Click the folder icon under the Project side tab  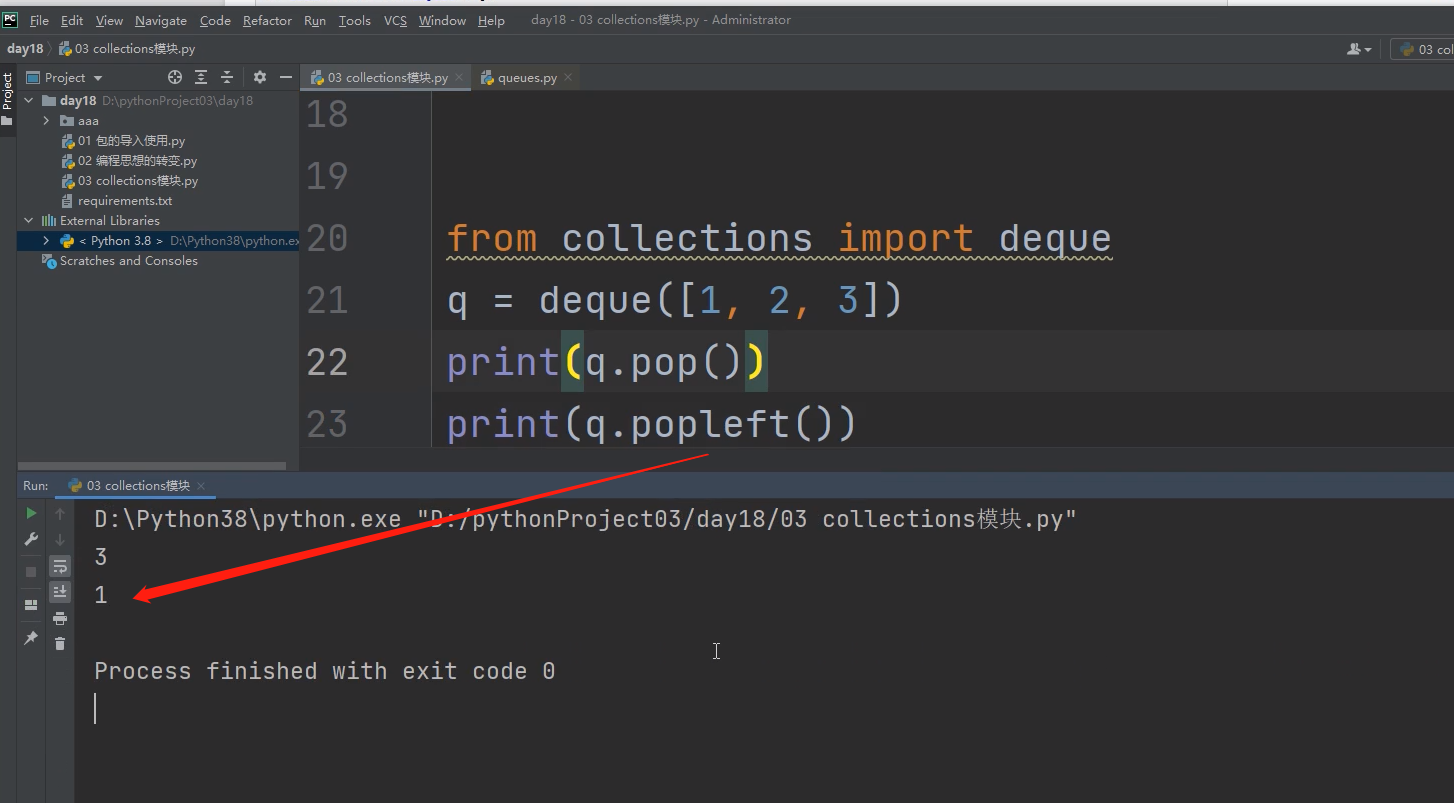point(7,121)
